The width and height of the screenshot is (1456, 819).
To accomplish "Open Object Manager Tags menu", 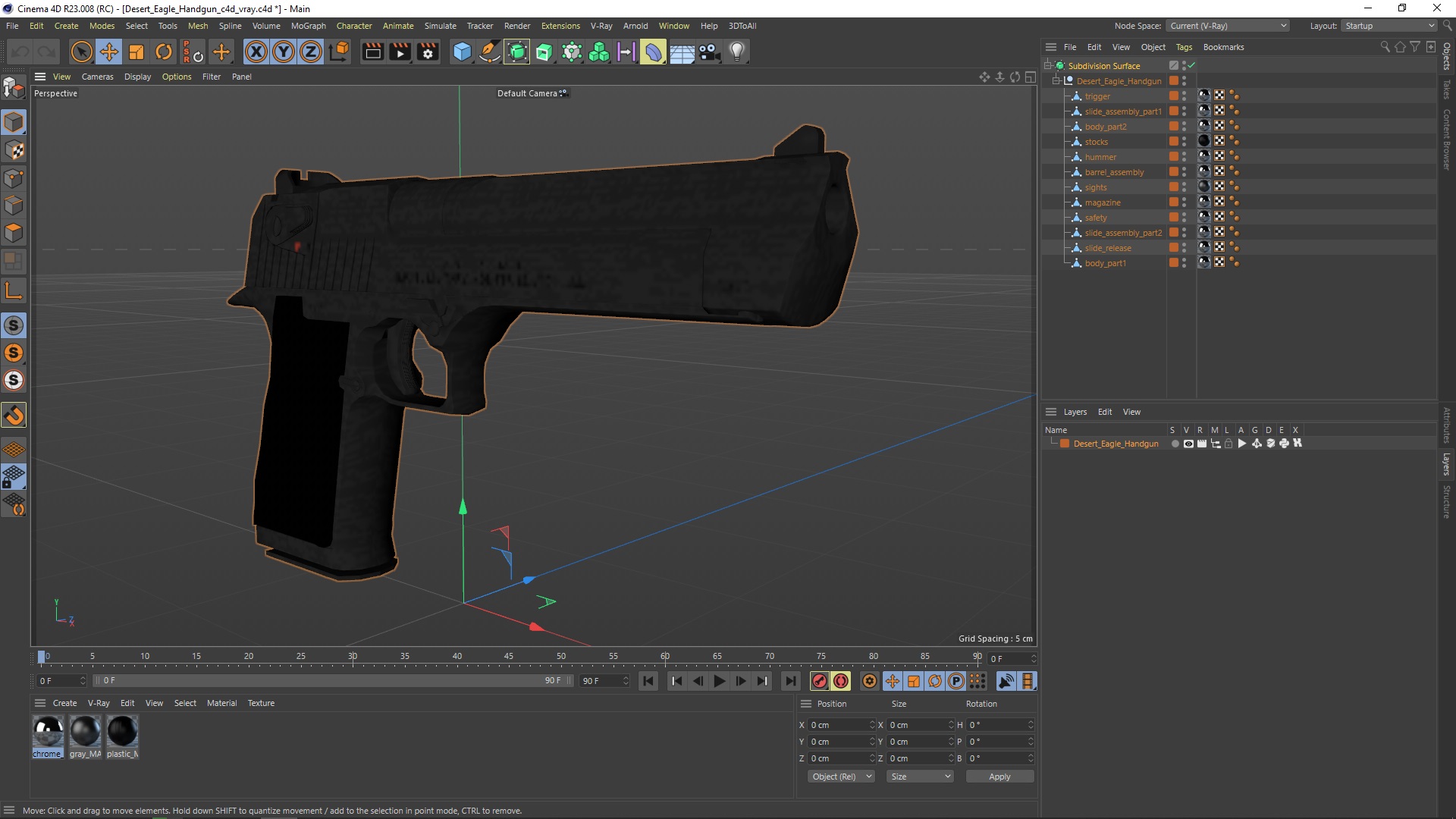I will click(1184, 47).
